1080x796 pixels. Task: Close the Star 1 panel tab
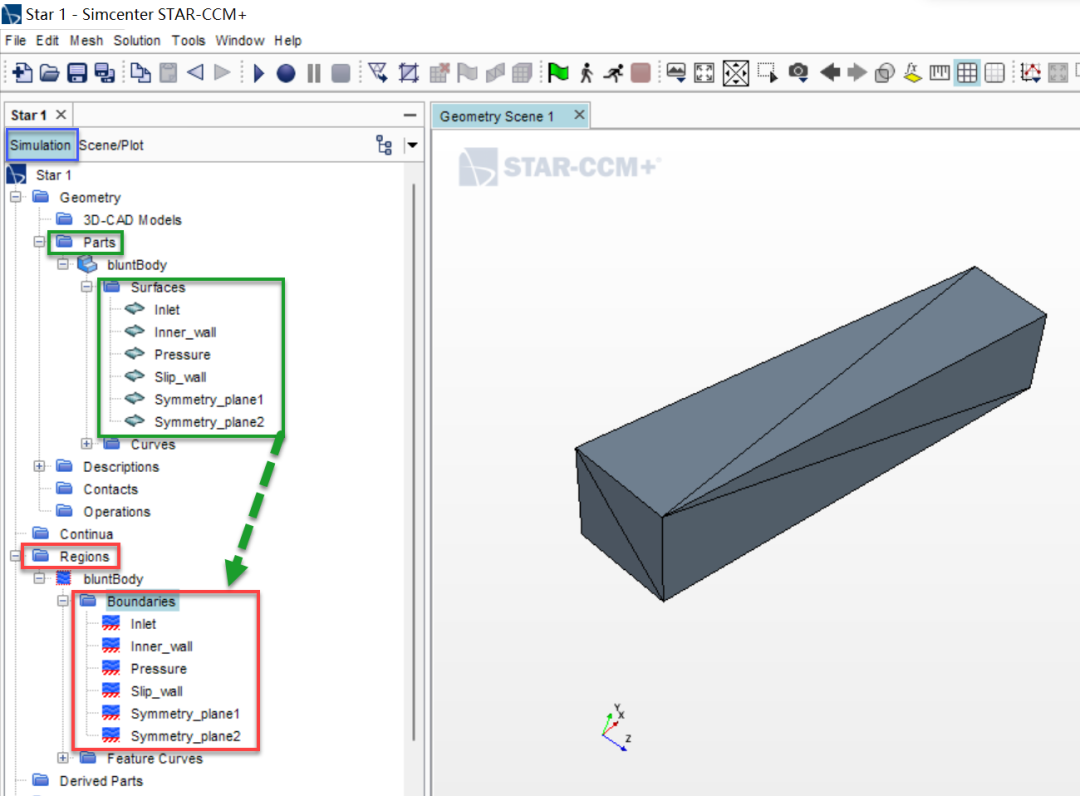[x=61, y=114]
